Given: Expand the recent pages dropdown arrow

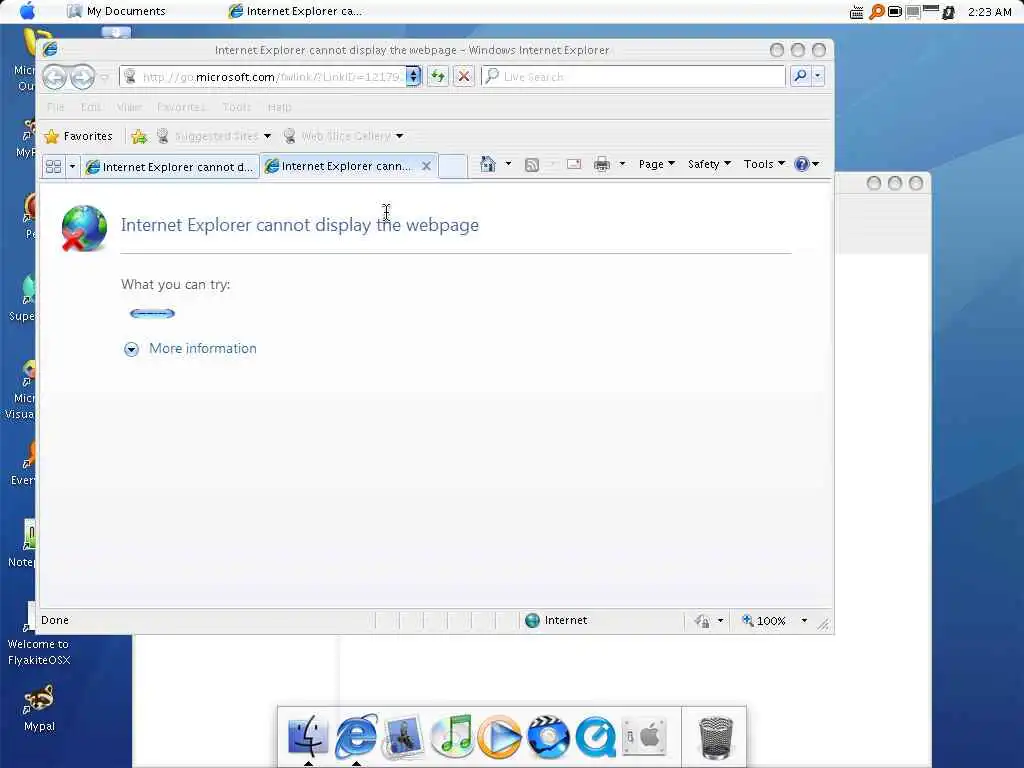Looking at the screenshot, I should pos(104,78).
